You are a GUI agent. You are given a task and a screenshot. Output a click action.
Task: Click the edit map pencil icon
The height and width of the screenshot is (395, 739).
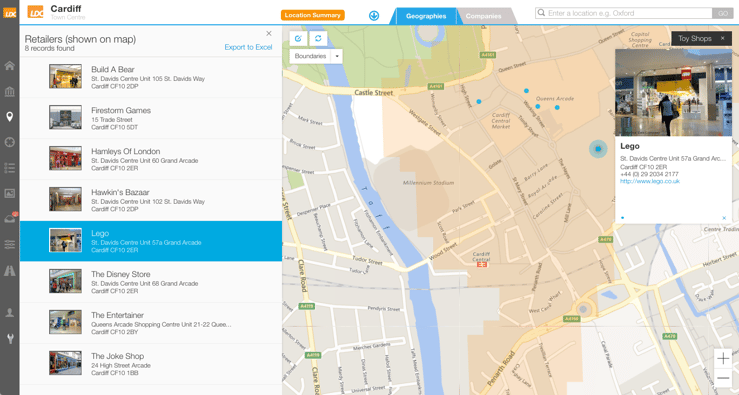298,38
